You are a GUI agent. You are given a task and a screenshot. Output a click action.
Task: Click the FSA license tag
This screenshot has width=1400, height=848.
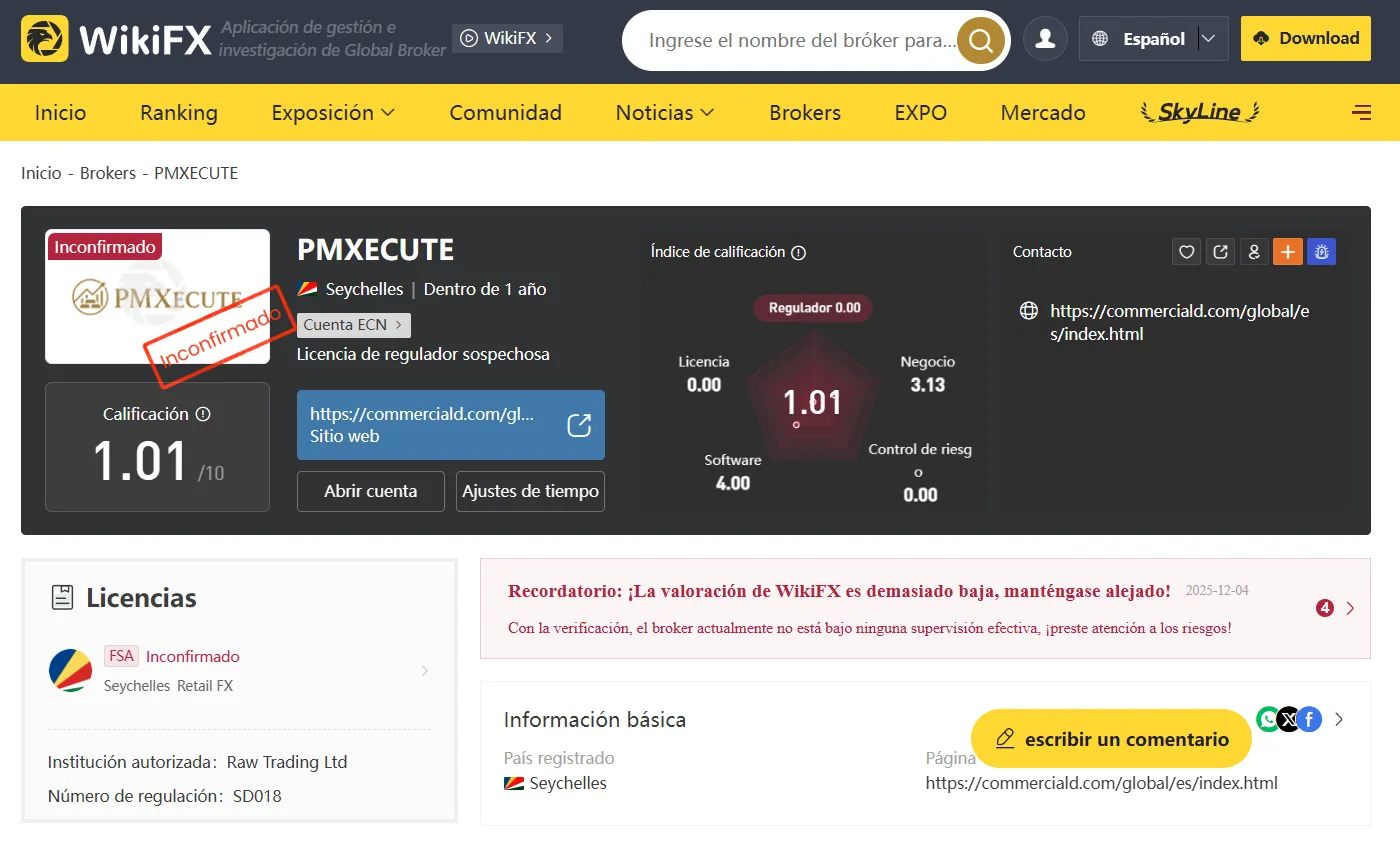121,656
